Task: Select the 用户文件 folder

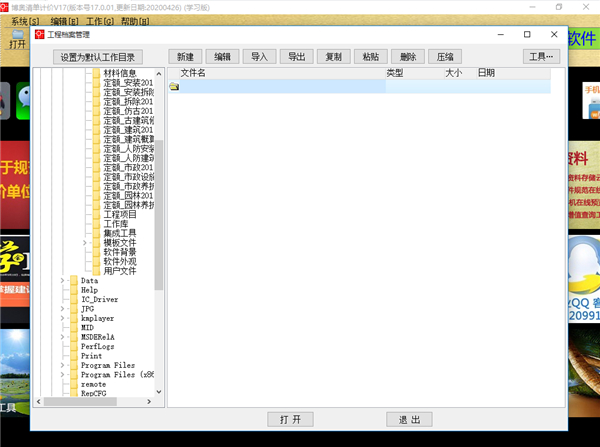Action: click(120, 271)
